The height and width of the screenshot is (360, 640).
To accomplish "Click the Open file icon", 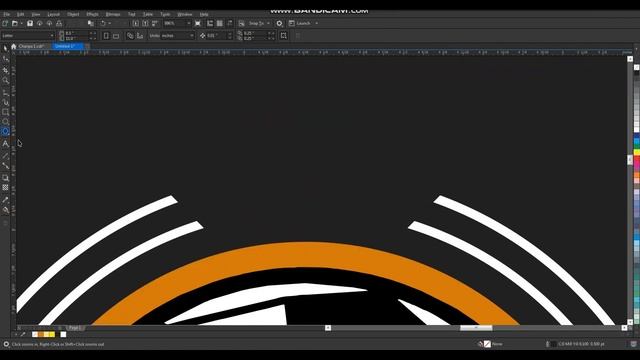I will tap(15, 24).
